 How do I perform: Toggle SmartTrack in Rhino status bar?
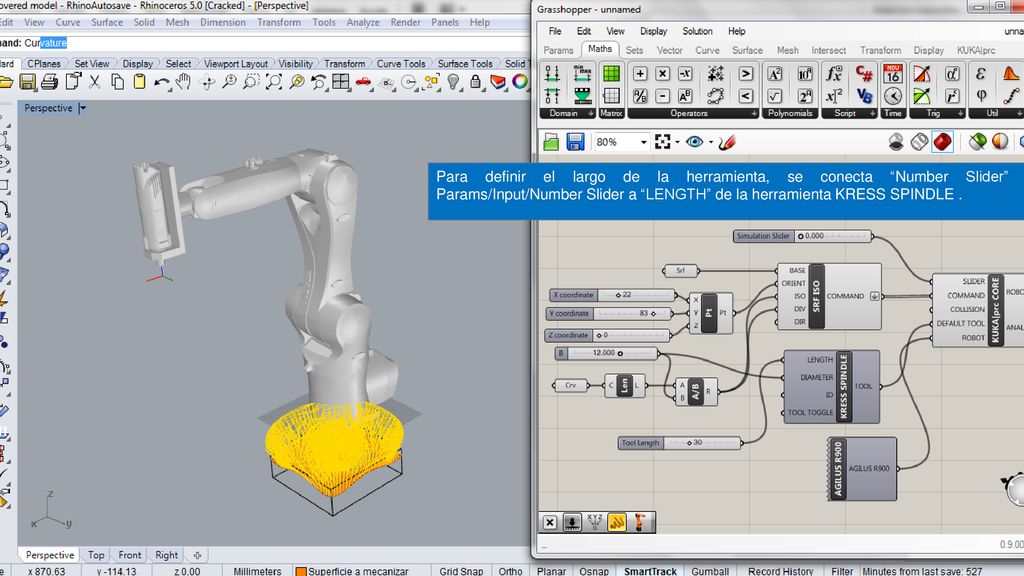[x=650, y=571]
